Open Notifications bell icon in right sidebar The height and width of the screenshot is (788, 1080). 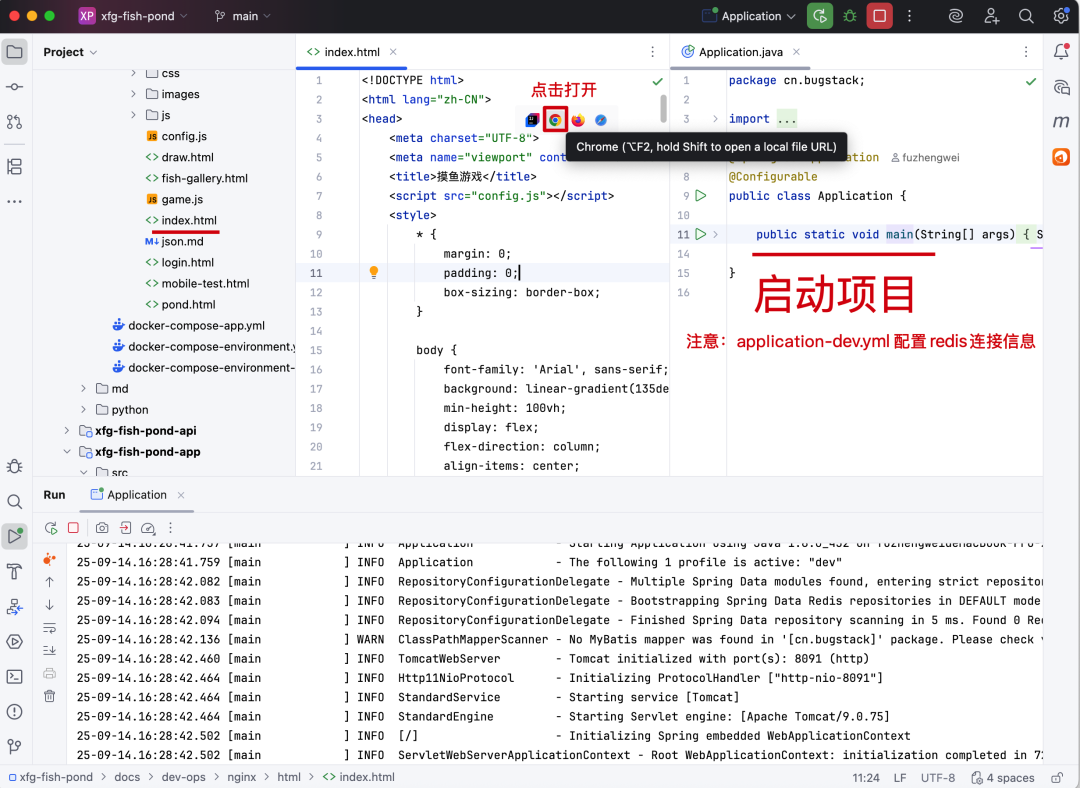pyautogui.click(x=1061, y=52)
